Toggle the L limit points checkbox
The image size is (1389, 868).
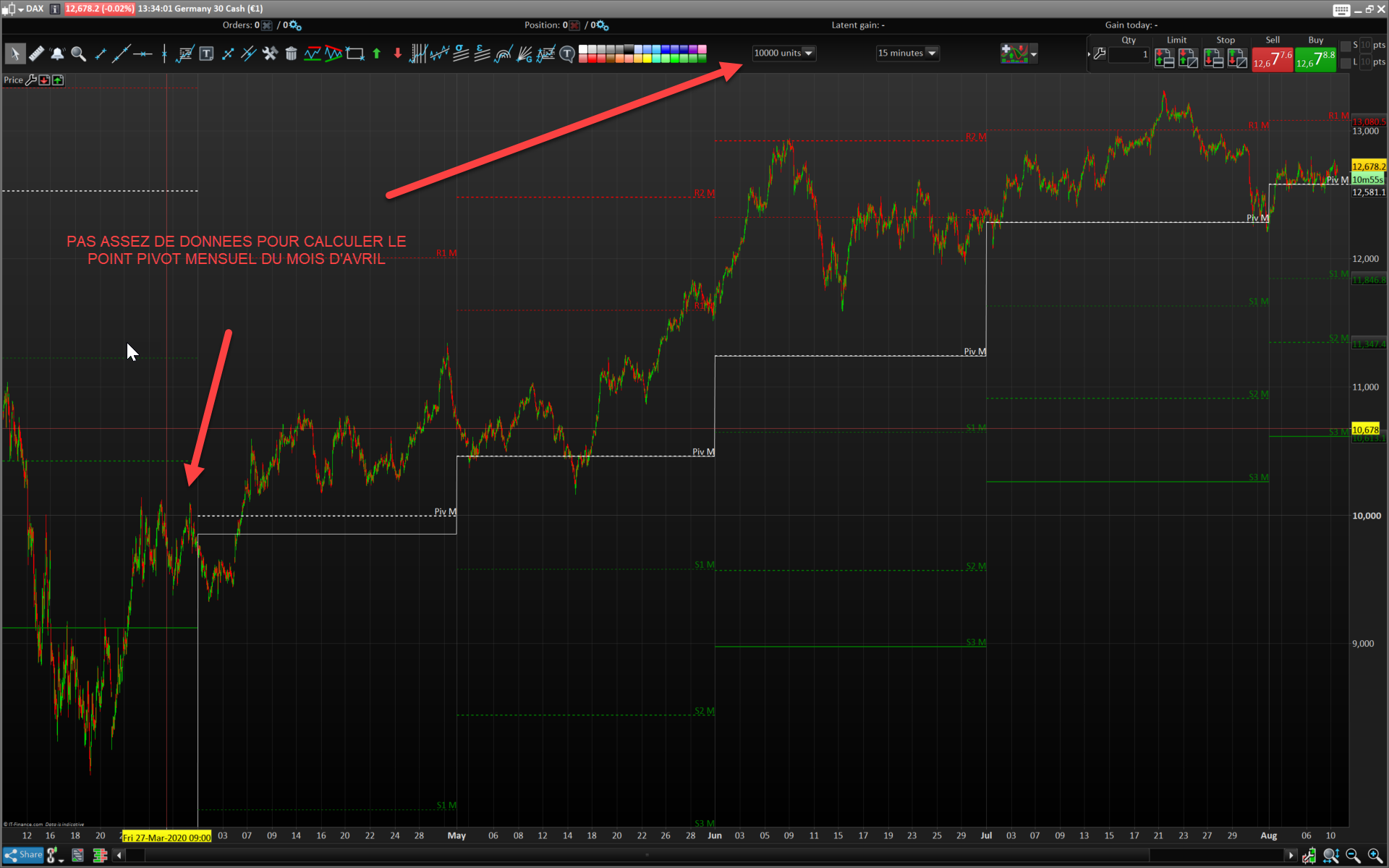pos(1346,63)
